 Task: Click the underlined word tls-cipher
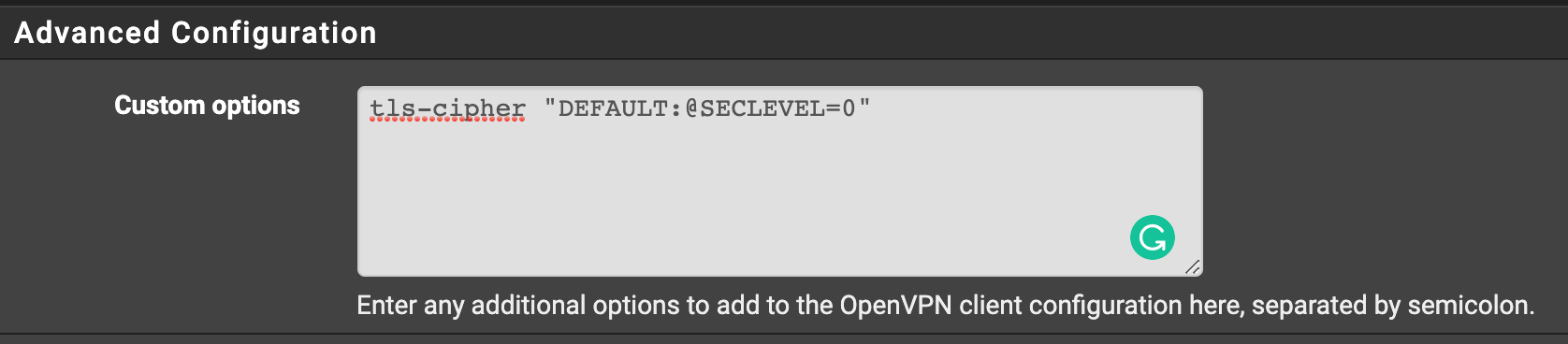click(447, 109)
